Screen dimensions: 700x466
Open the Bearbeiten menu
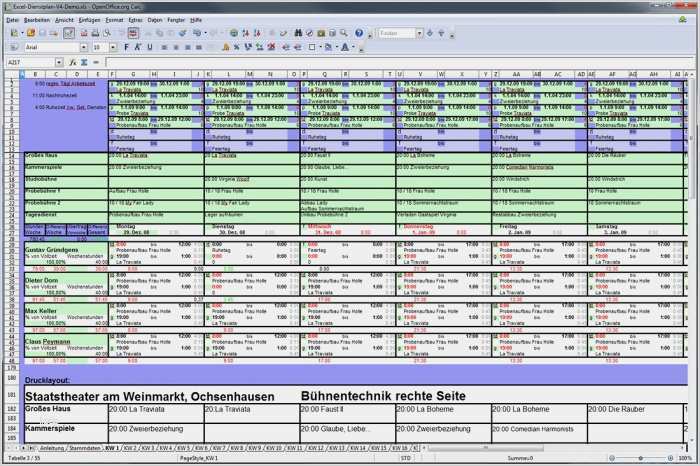click(x=37, y=20)
